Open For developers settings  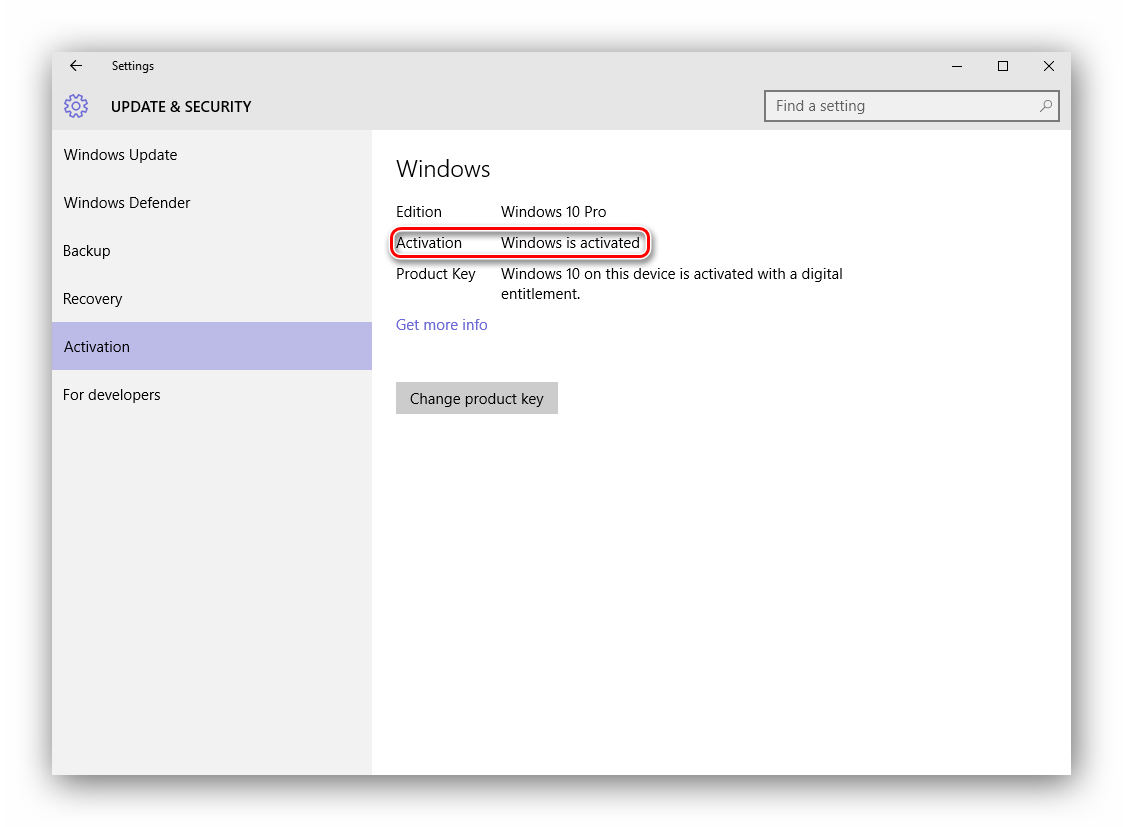pyautogui.click(x=212, y=395)
